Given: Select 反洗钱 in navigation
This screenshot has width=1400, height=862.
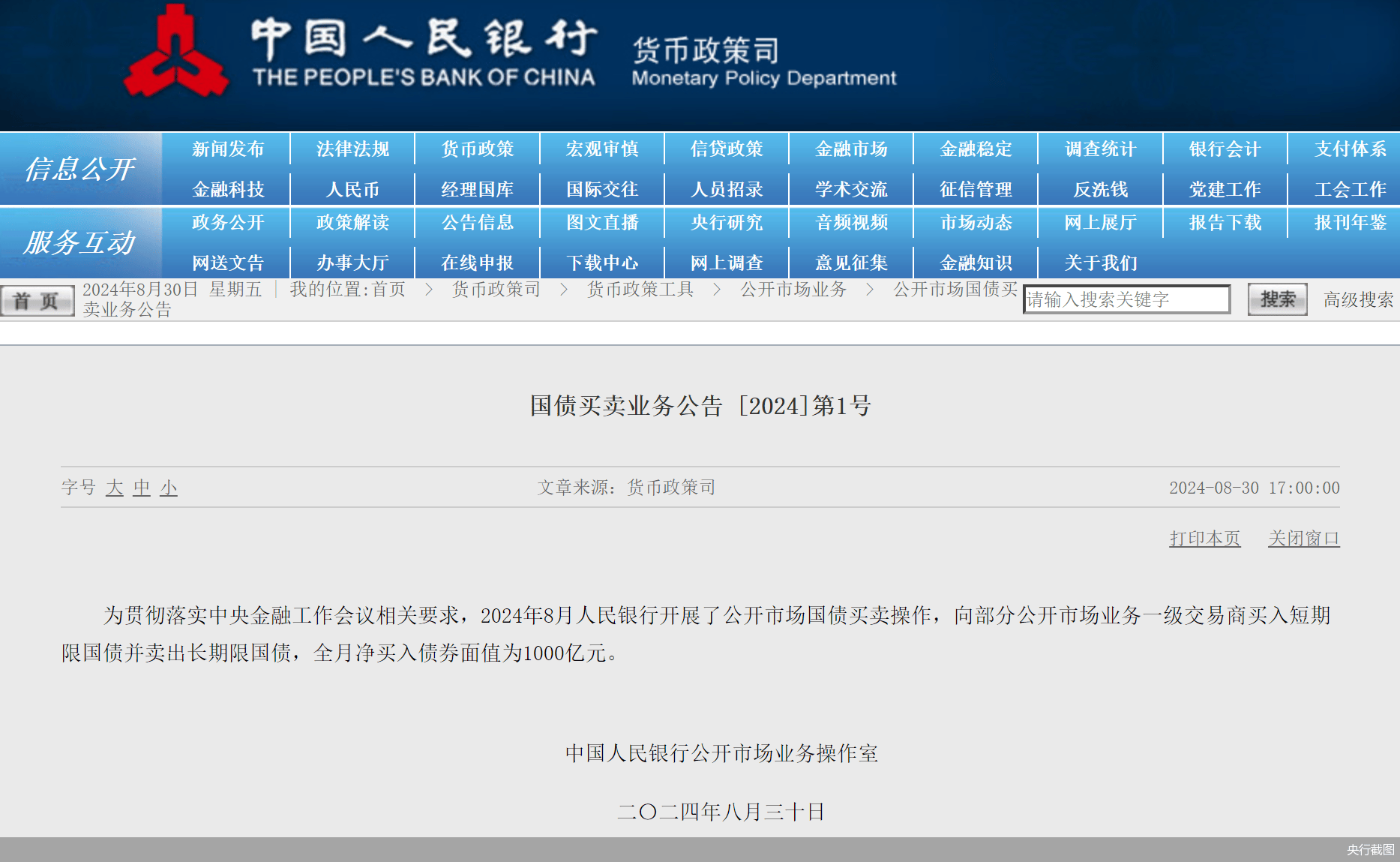Looking at the screenshot, I should (1101, 190).
